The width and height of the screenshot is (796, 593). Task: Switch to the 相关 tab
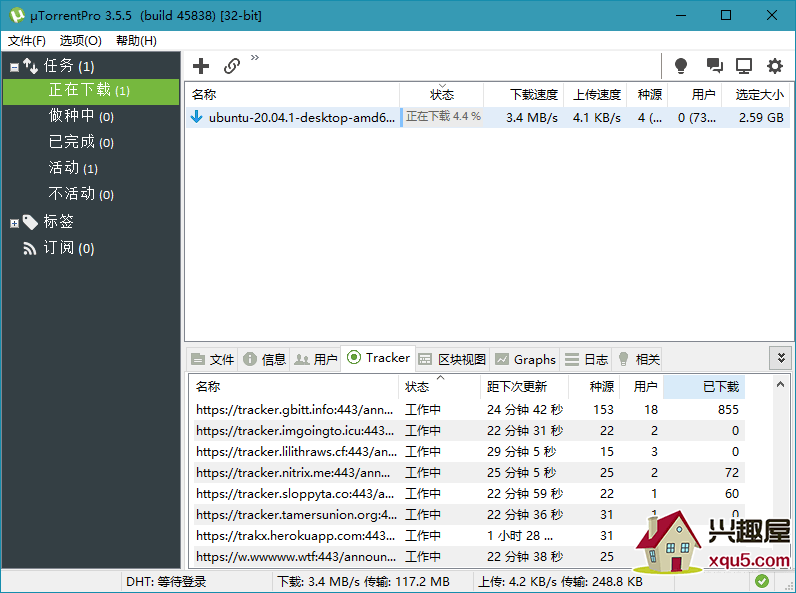pyautogui.click(x=639, y=359)
